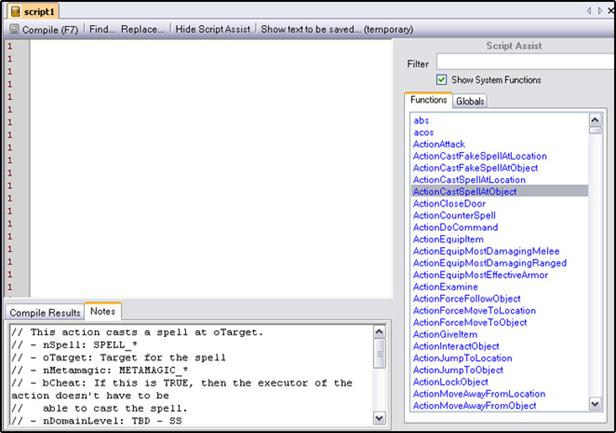
Task: Open the Notes tab
Action: click(x=103, y=311)
